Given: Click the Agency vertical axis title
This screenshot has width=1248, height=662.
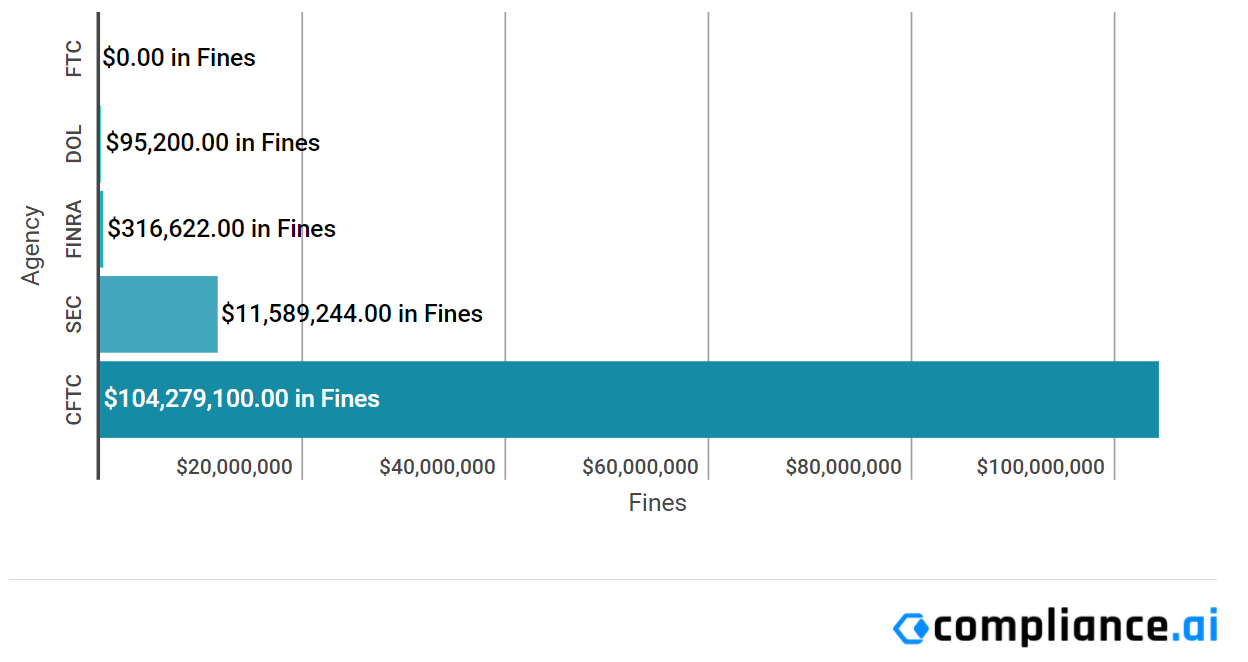Looking at the screenshot, I should pyautogui.click(x=32, y=245).
